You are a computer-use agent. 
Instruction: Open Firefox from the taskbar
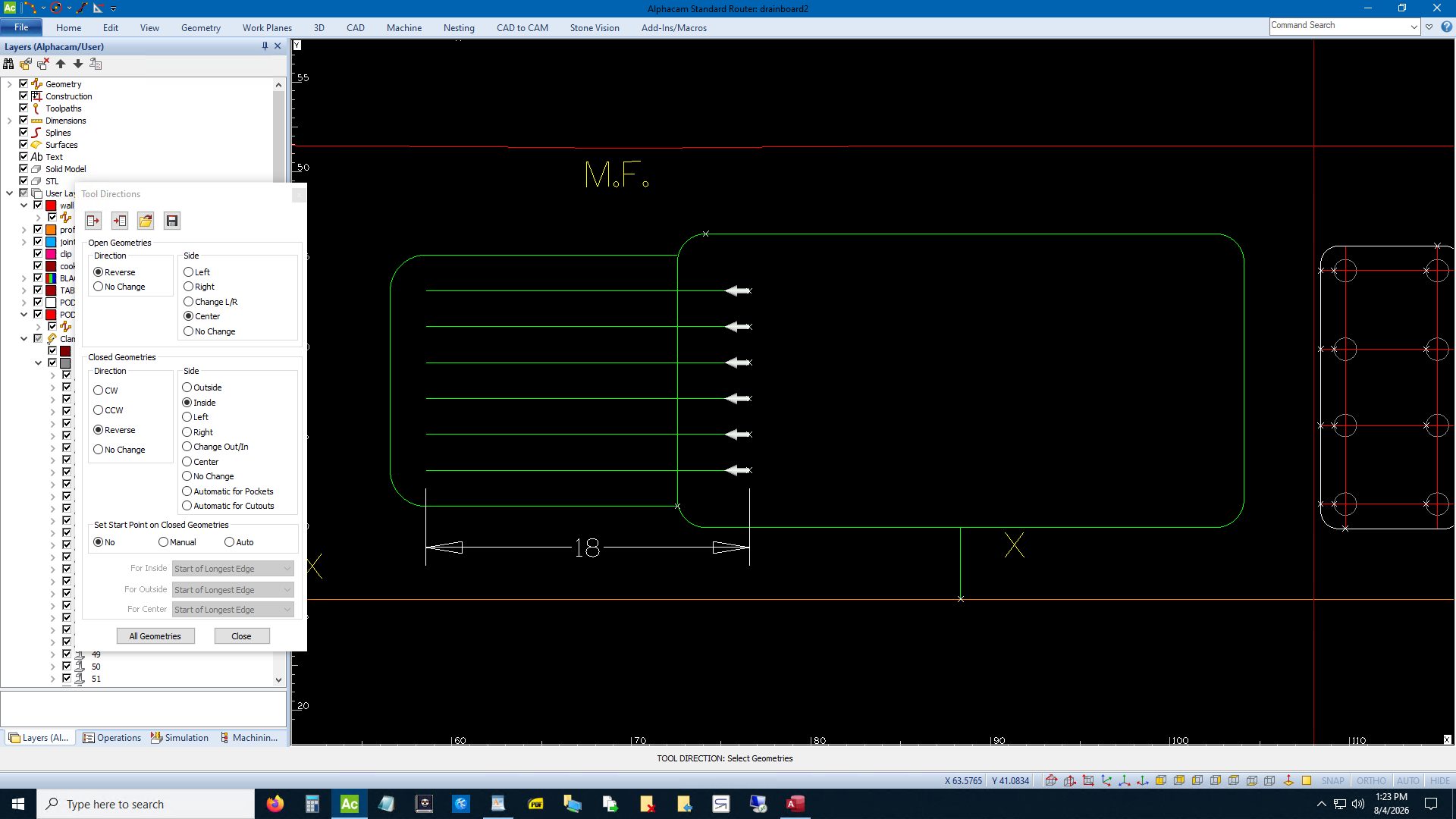click(x=275, y=804)
